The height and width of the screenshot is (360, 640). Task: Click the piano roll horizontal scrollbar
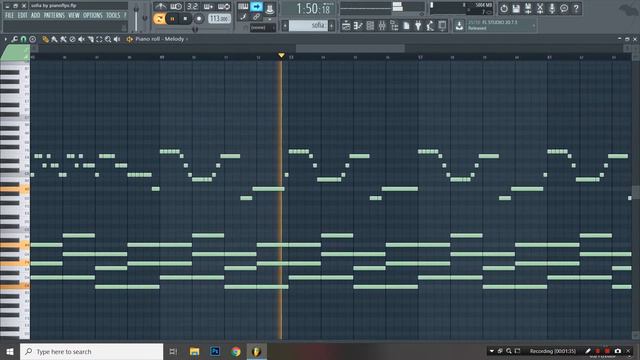click(350, 48)
